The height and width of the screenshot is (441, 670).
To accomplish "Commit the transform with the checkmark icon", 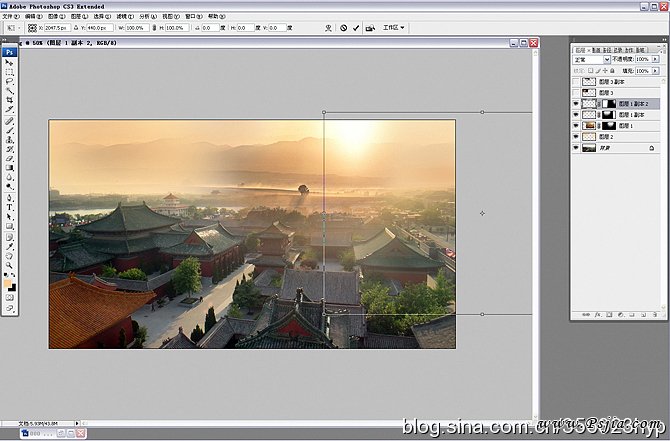I will coord(356,28).
